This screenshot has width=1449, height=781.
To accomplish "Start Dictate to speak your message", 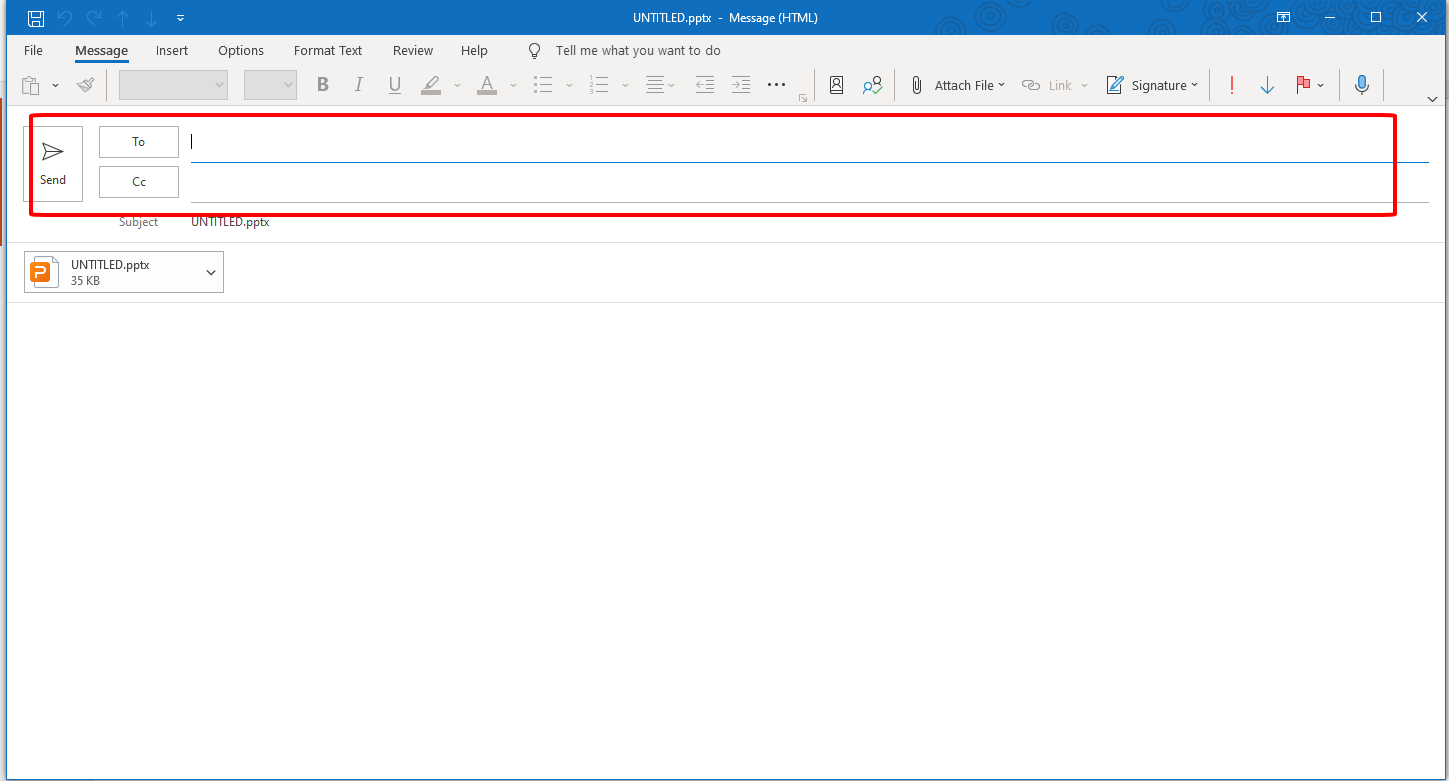I will [1361, 84].
